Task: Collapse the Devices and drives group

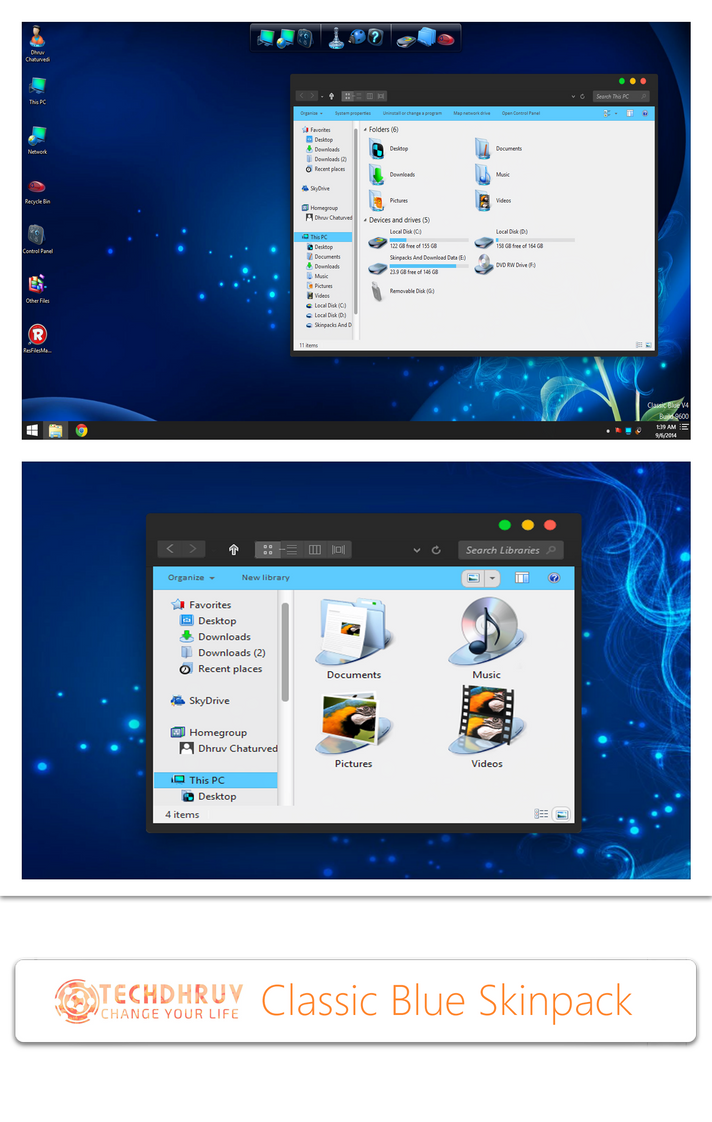Action: coord(365,220)
